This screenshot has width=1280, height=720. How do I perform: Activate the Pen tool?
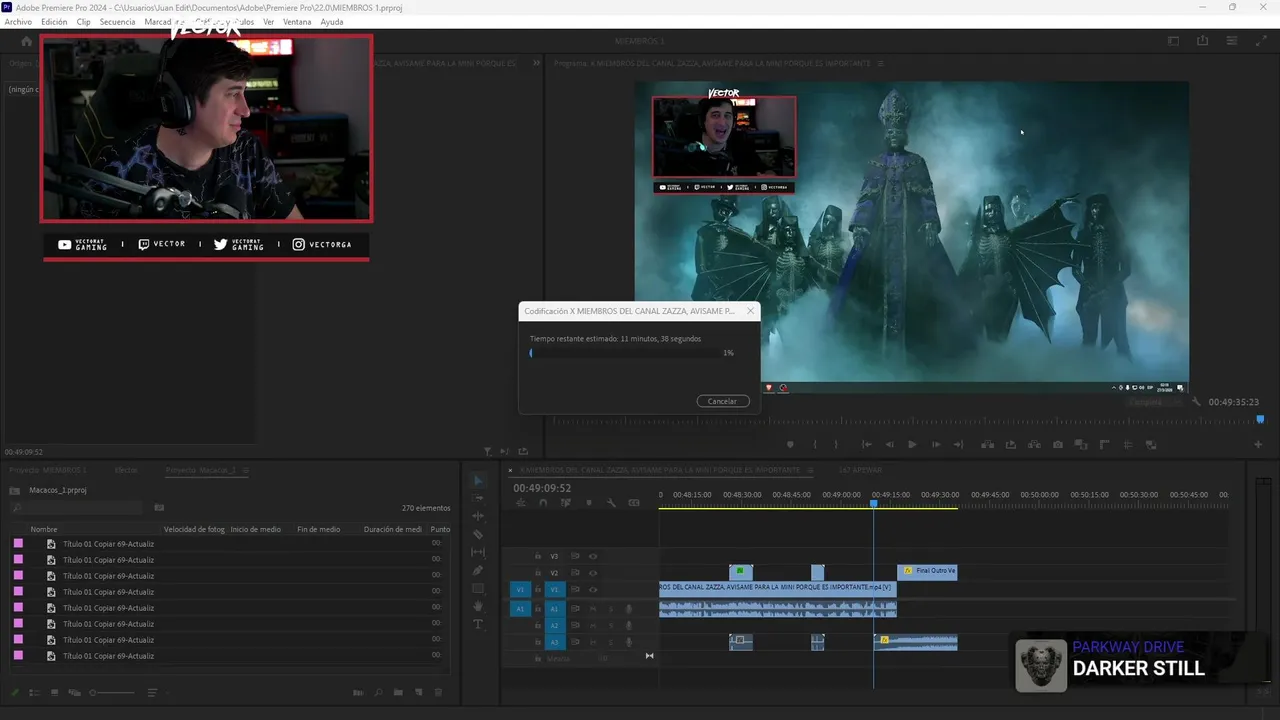pos(478,570)
